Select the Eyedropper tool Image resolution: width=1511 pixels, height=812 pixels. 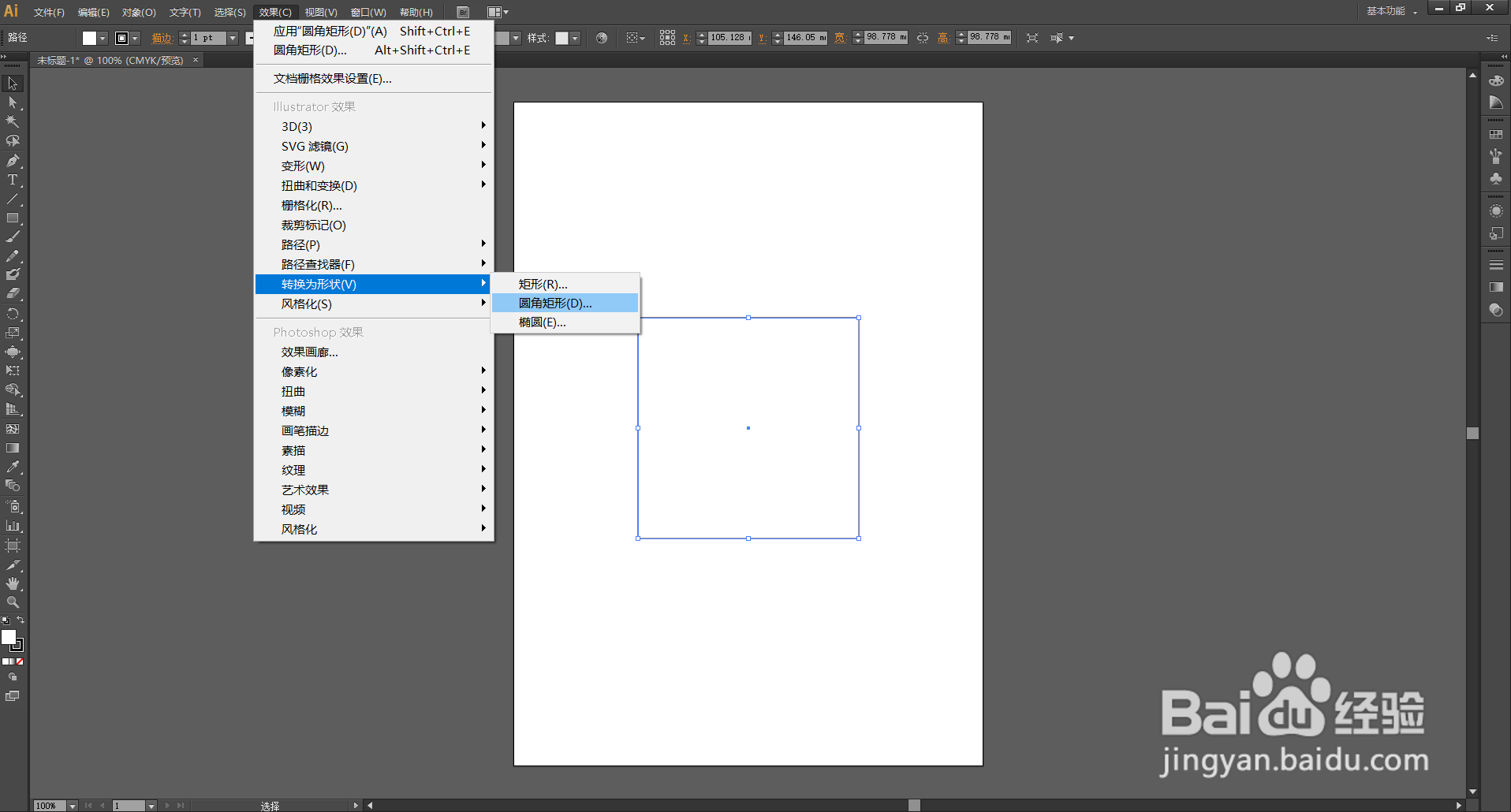(13, 467)
